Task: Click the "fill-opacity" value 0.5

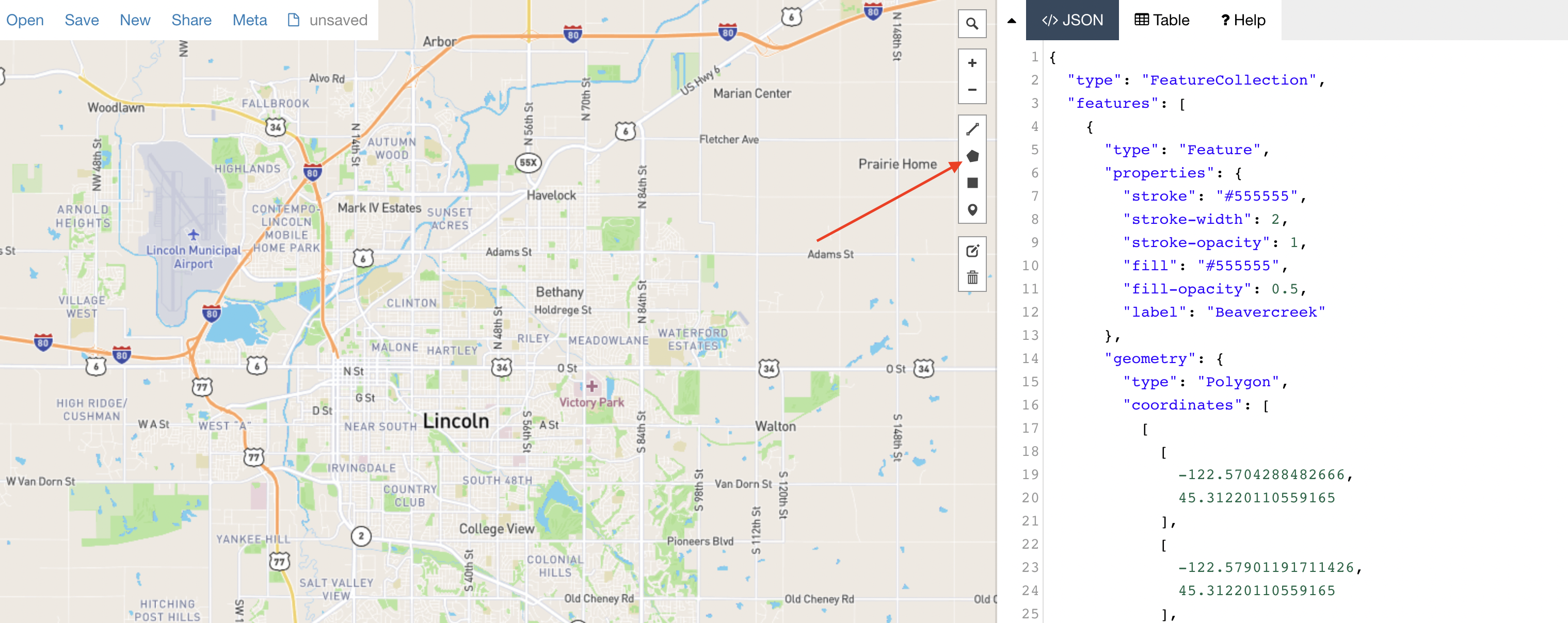Action: [x=1284, y=289]
